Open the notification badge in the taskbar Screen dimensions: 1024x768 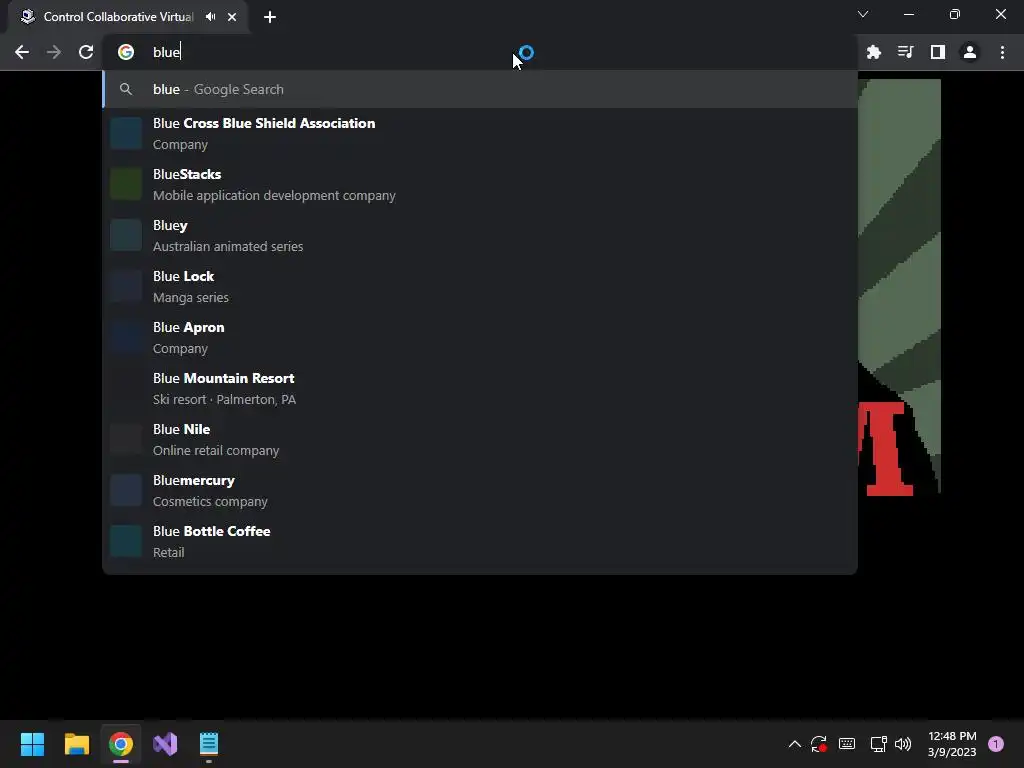pyautogui.click(x=996, y=744)
